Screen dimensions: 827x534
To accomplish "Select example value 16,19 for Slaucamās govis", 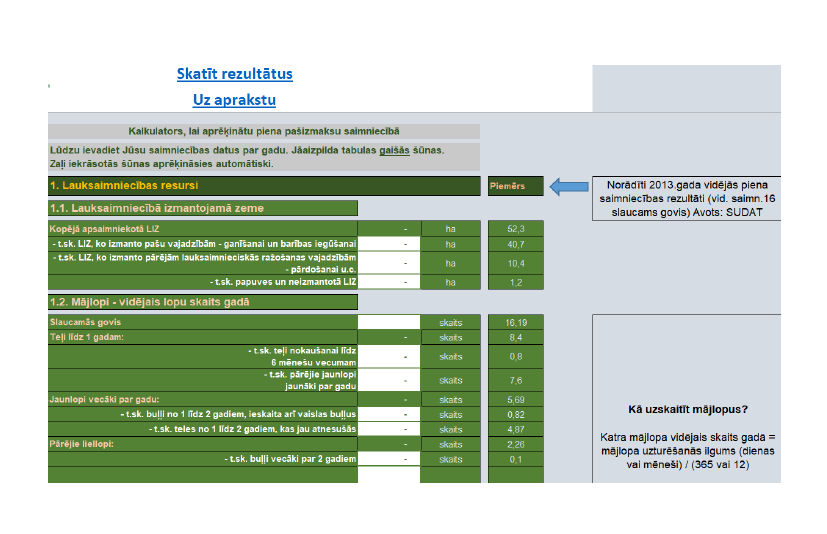I will [515, 322].
